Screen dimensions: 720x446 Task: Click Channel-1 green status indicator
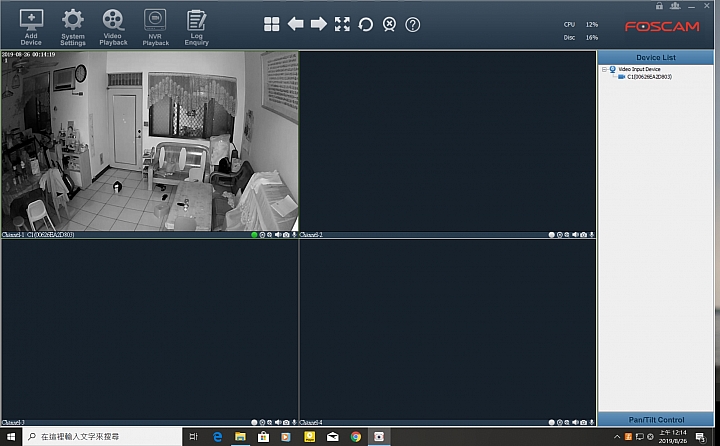(x=254, y=235)
